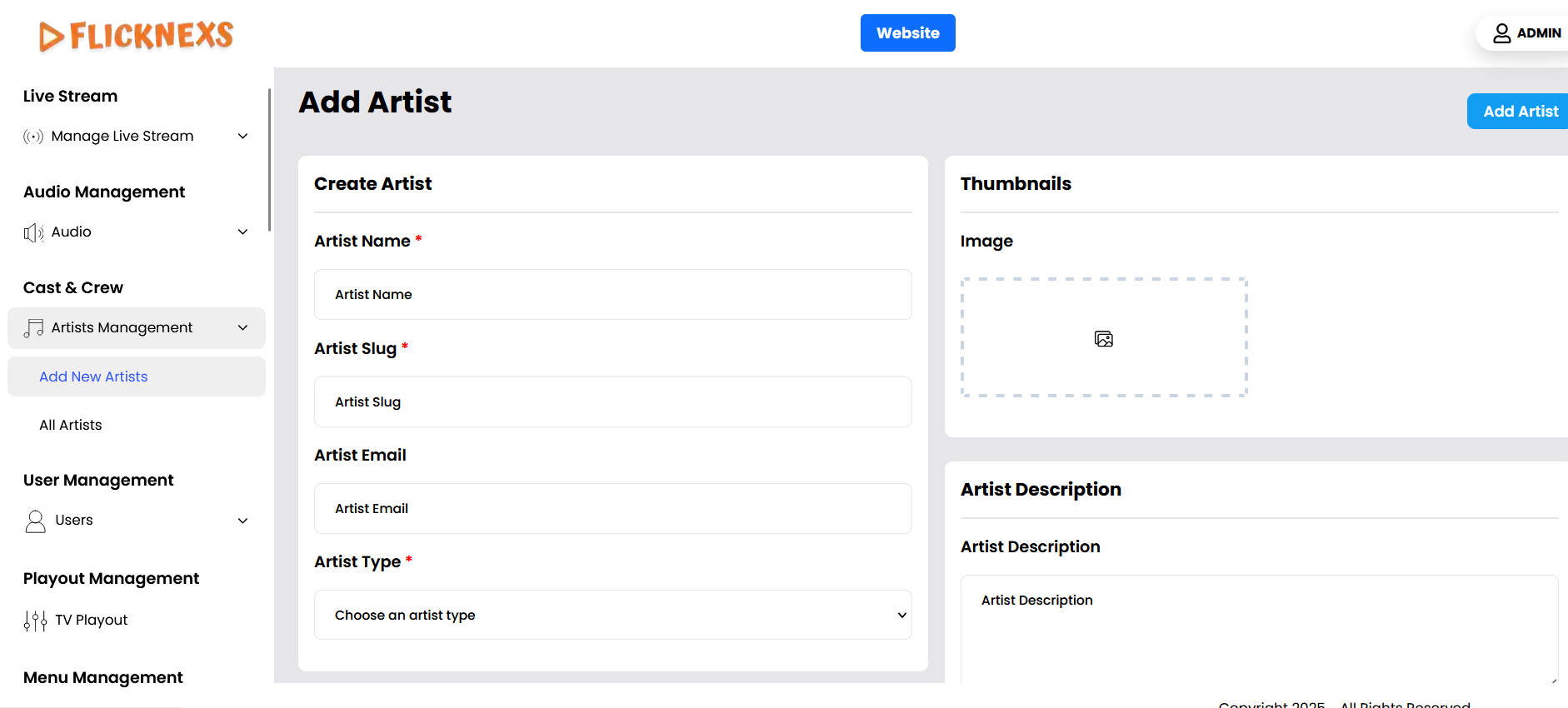Click the Users person icon
1568x708 pixels.
pyautogui.click(x=35, y=521)
